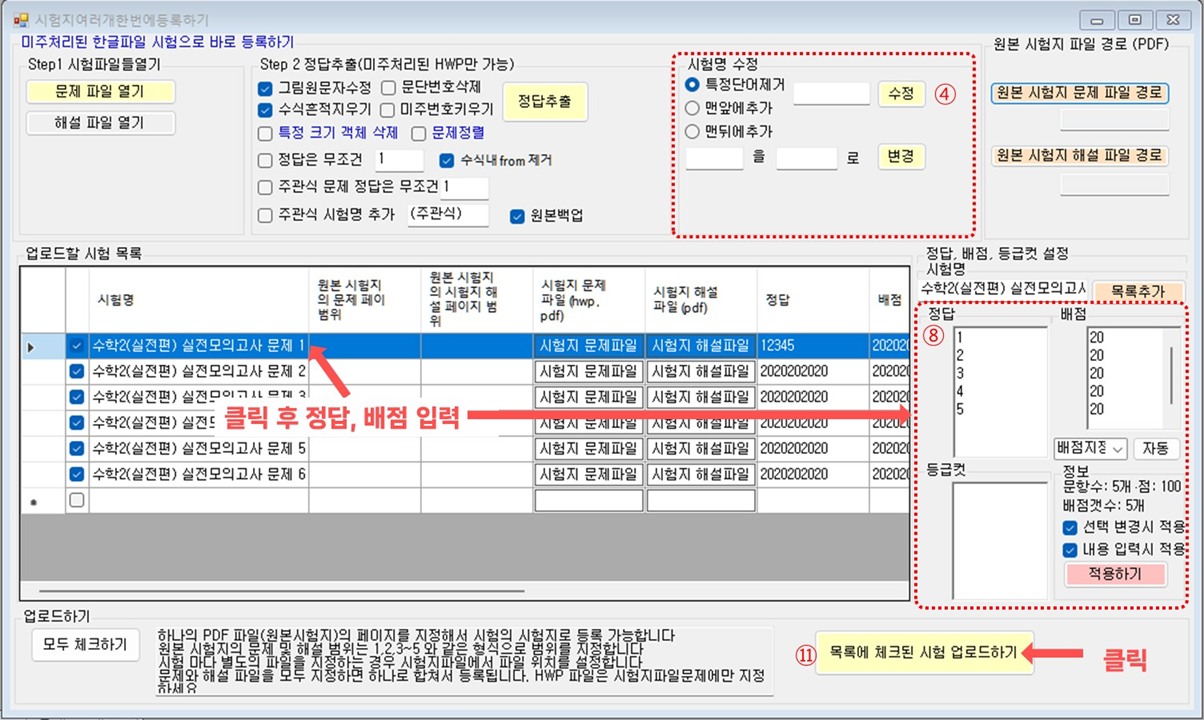Uncheck the 수식흔적지우기 option

point(266,110)
